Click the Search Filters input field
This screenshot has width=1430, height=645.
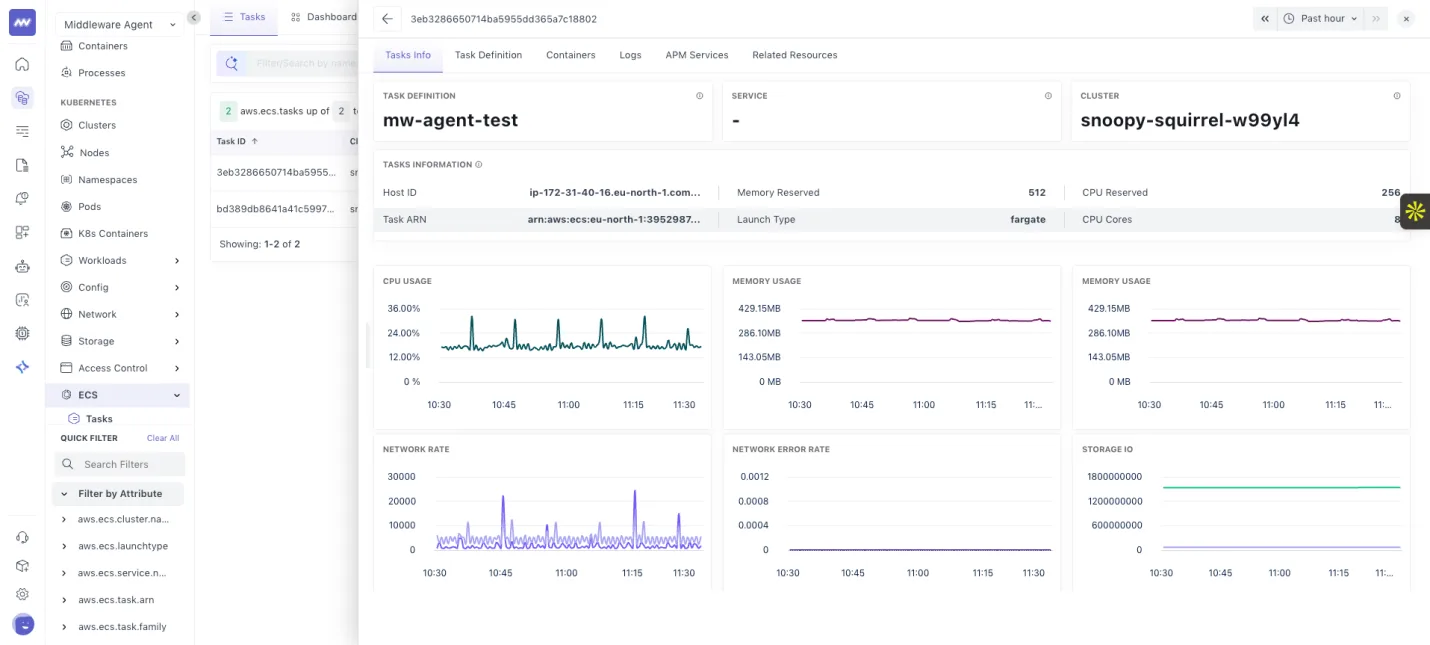click(119, 464)
